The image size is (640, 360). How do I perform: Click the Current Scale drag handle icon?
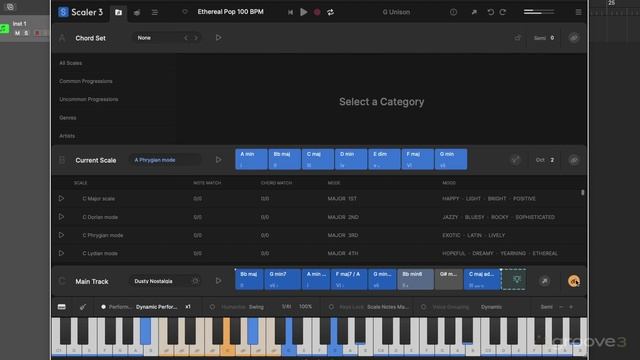coord(62,160)
